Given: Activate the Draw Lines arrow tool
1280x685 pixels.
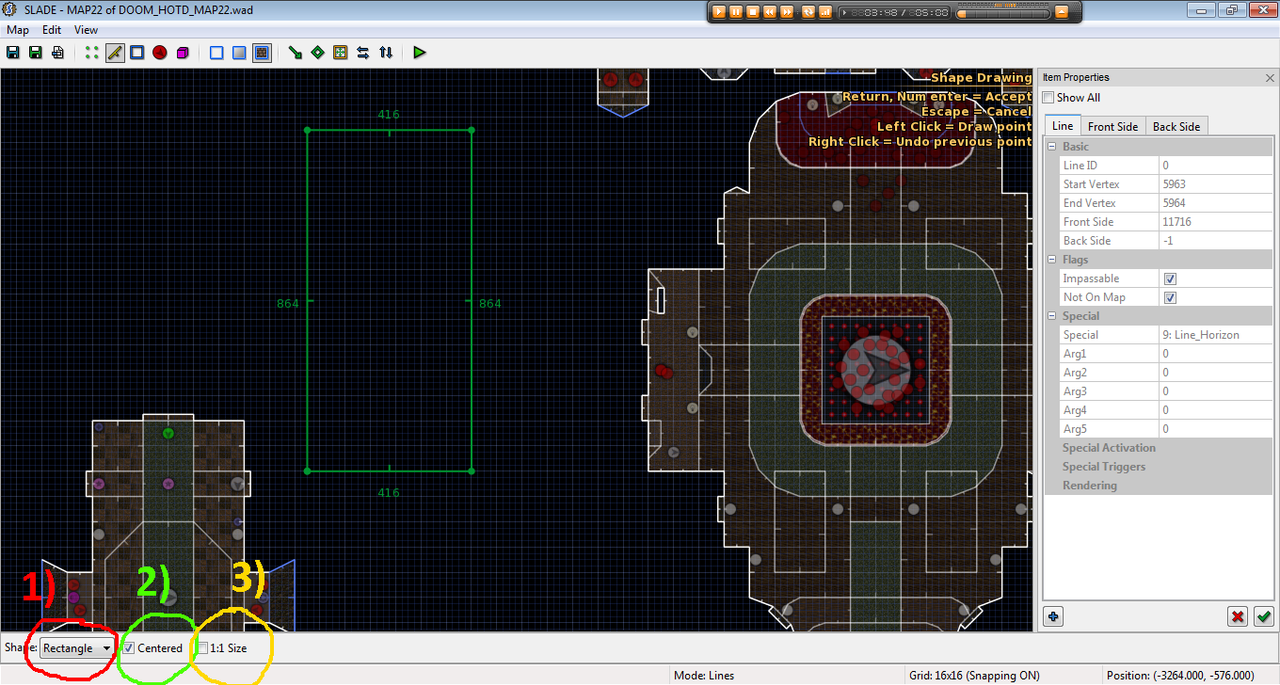Looking at the screenshot, I should point(295,52).
